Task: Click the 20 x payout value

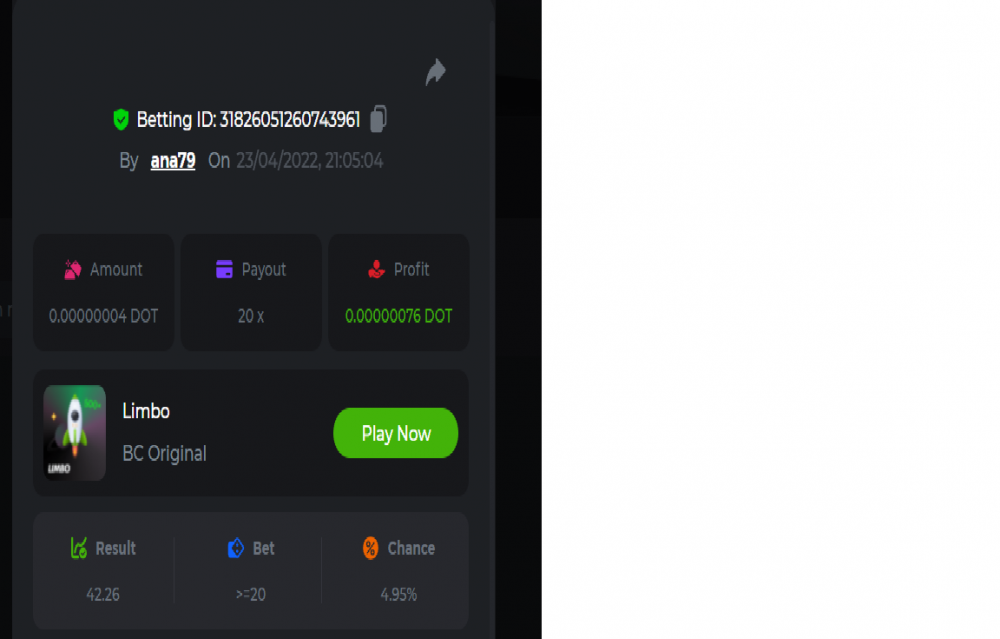Action: 251,316
